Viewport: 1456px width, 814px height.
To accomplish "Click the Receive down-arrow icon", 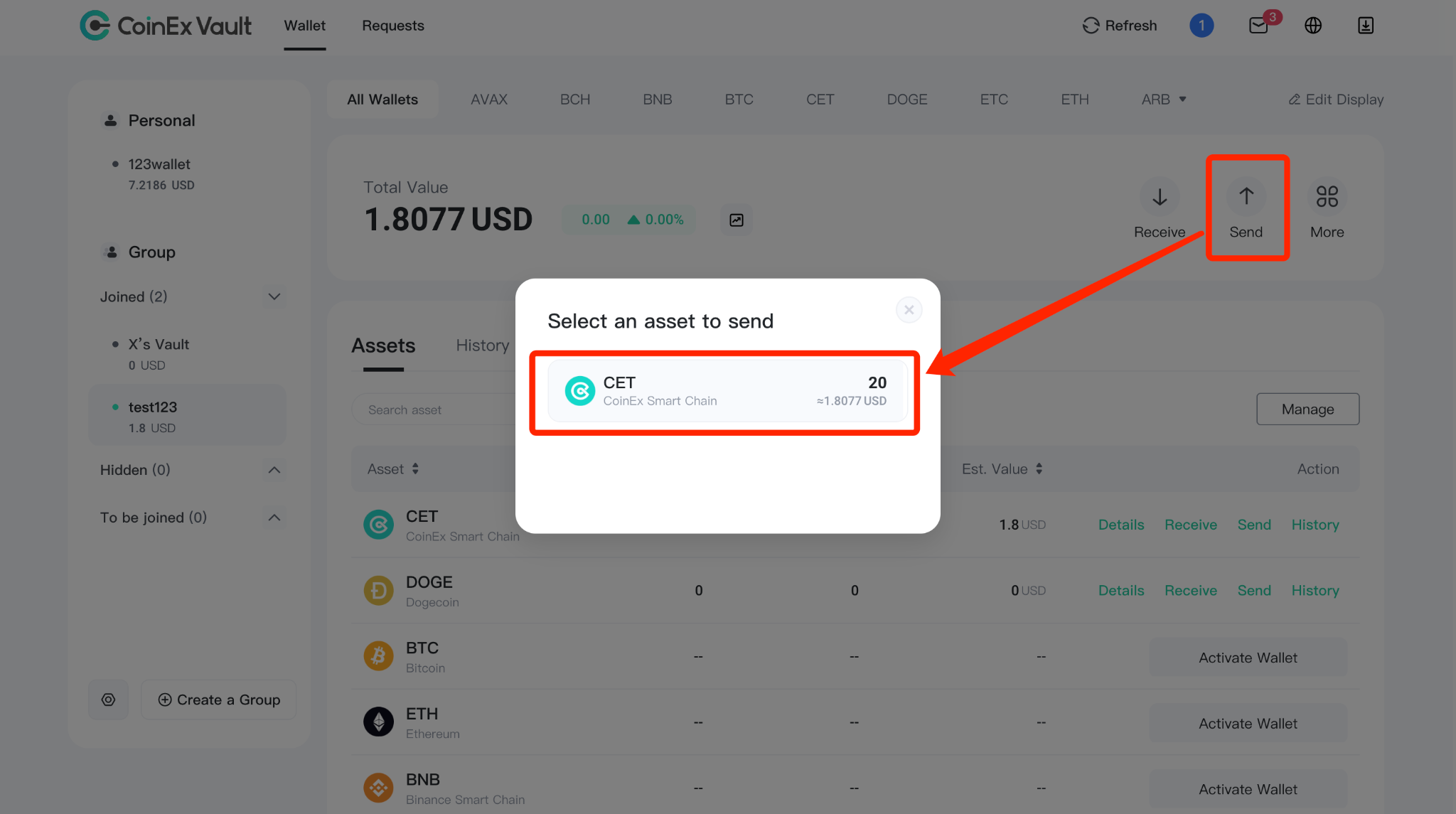I will 1160,196.
